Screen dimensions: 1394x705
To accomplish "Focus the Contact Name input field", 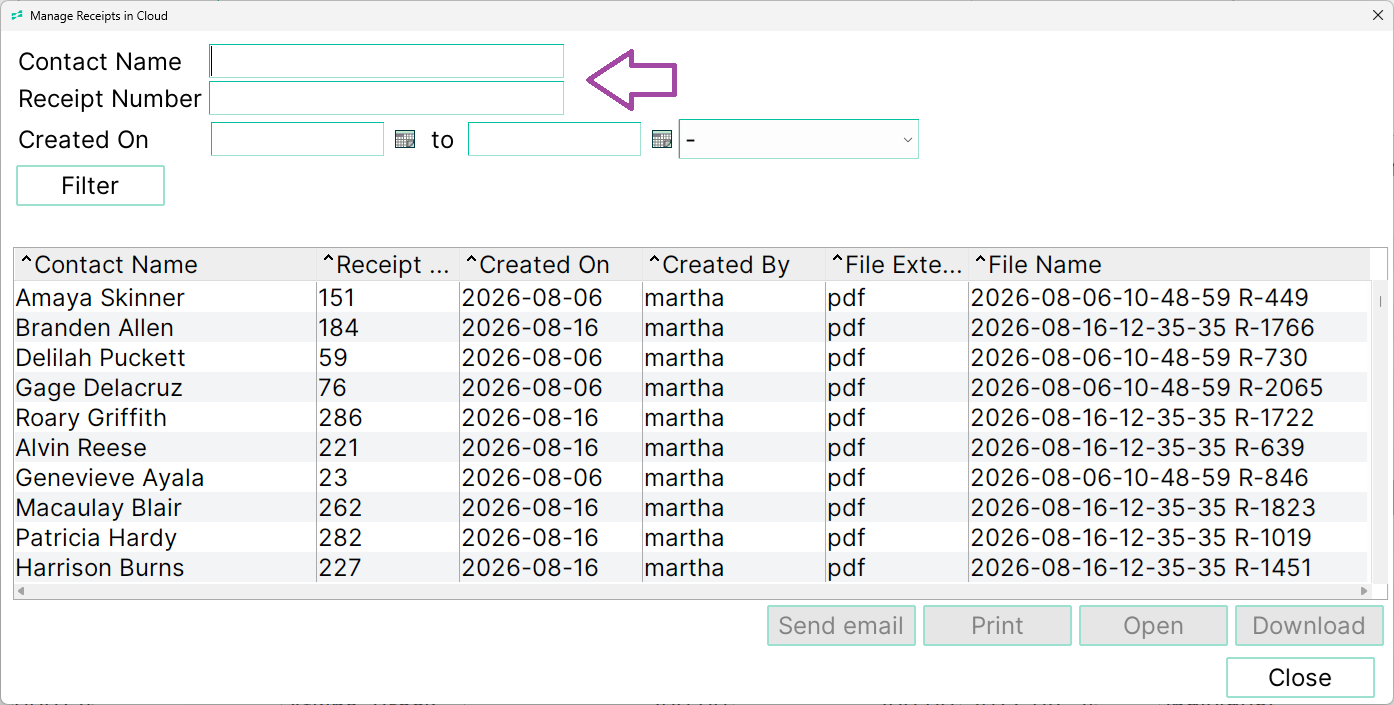I will point(386,62).
